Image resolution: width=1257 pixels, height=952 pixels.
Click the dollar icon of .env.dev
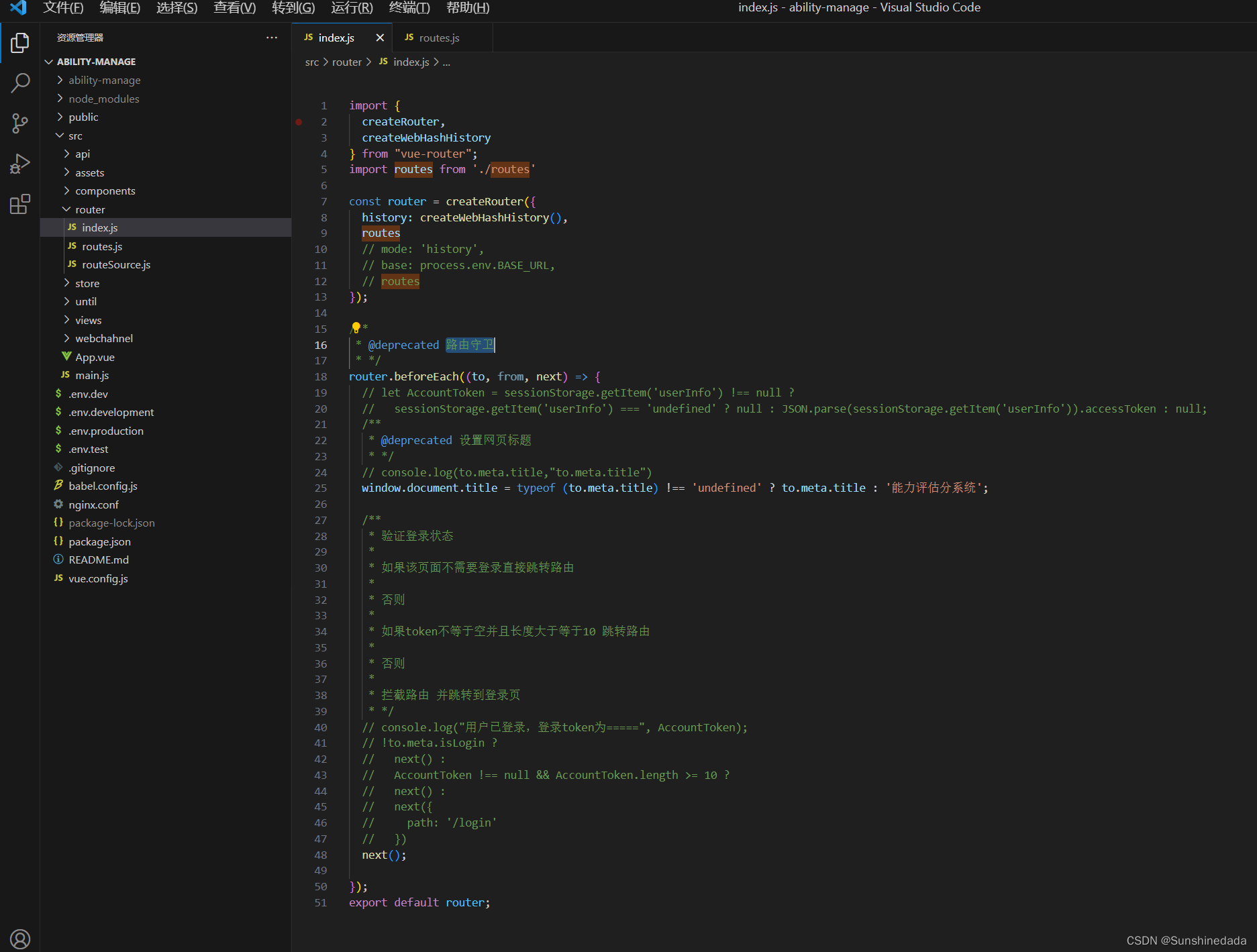click(x=58, y=394)
